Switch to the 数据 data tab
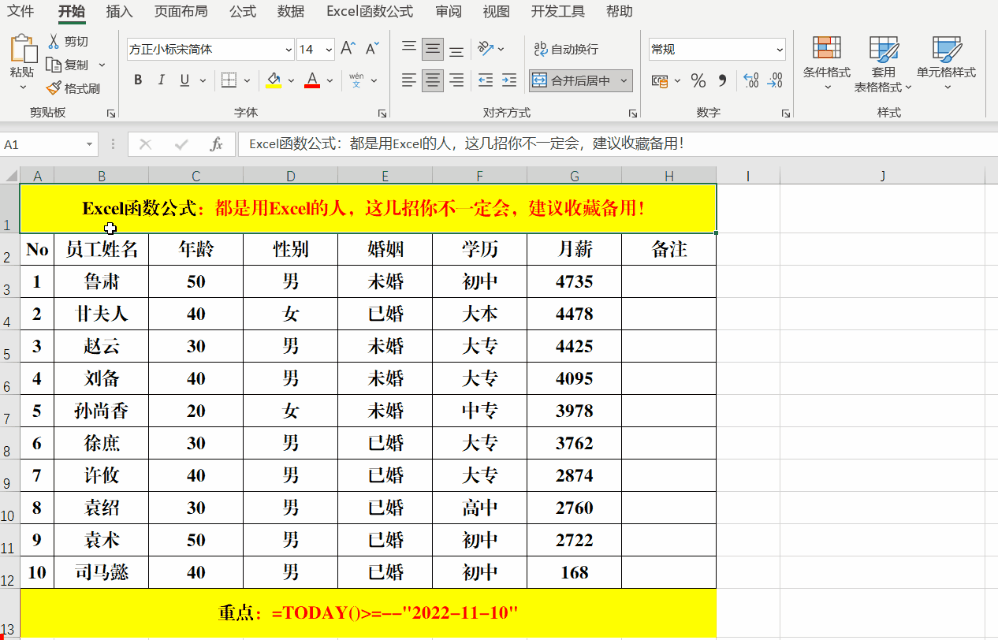 pos(291,11)
